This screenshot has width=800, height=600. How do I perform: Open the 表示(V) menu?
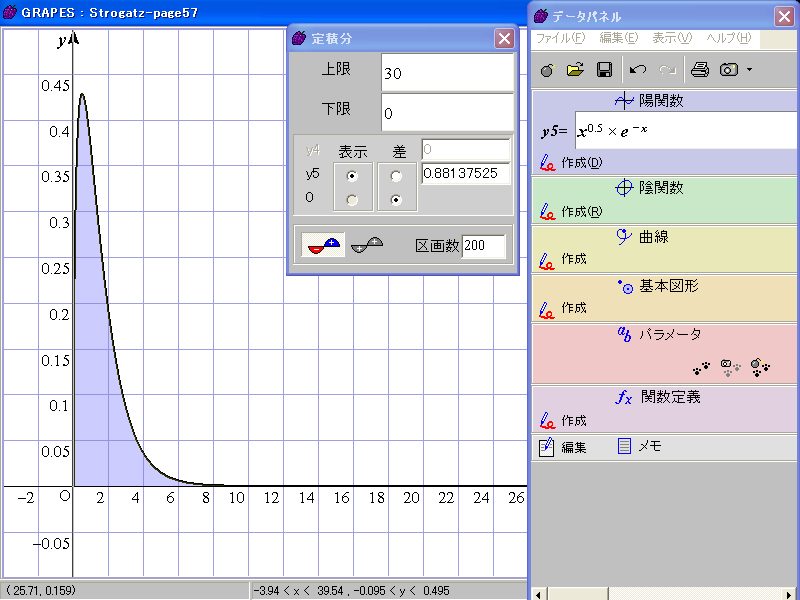[671, 38]
